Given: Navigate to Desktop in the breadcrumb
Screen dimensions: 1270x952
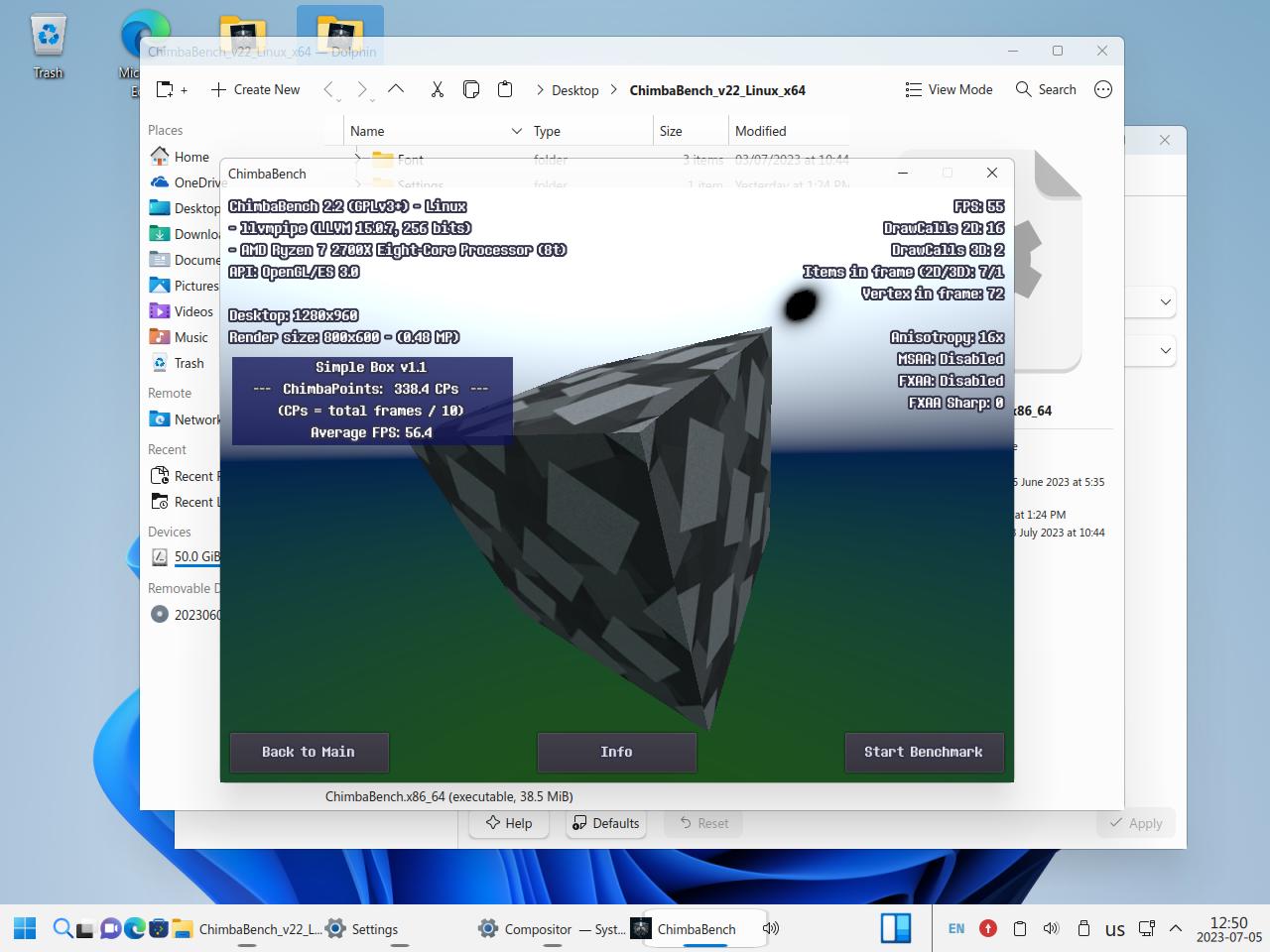Looking at the screenshot, I should point(575,90).
